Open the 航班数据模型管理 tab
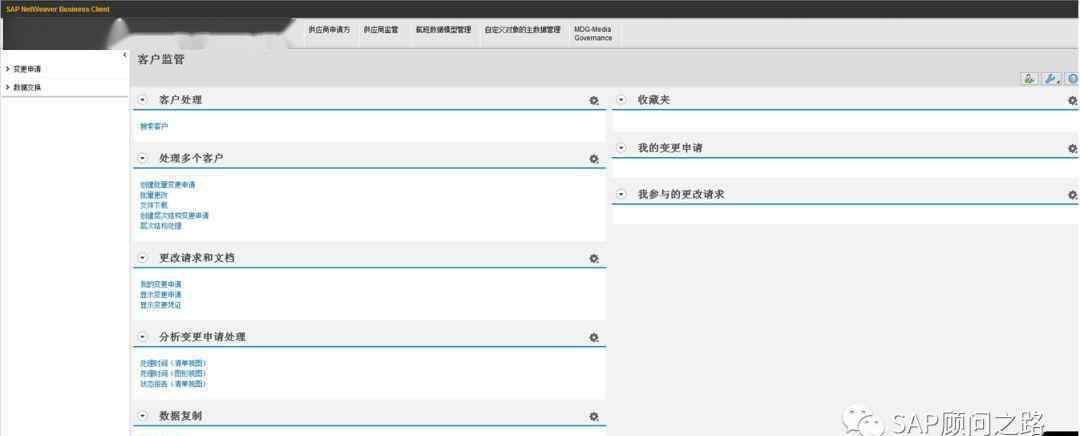 (443, 30)
